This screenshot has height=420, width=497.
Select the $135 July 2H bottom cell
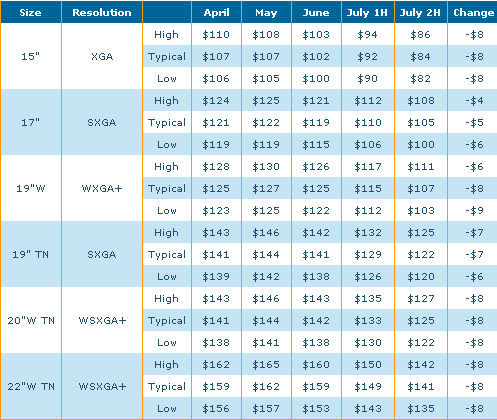(421, 408)
